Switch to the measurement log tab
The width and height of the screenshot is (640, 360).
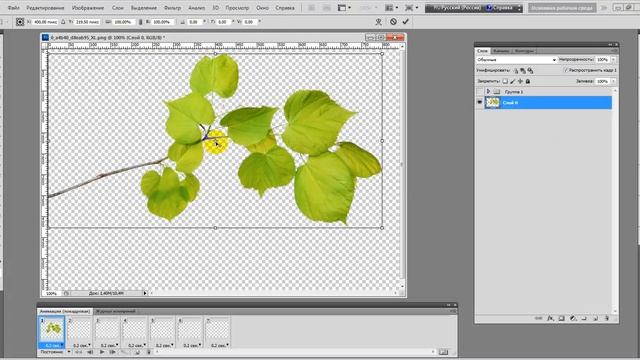pos(116,311)
